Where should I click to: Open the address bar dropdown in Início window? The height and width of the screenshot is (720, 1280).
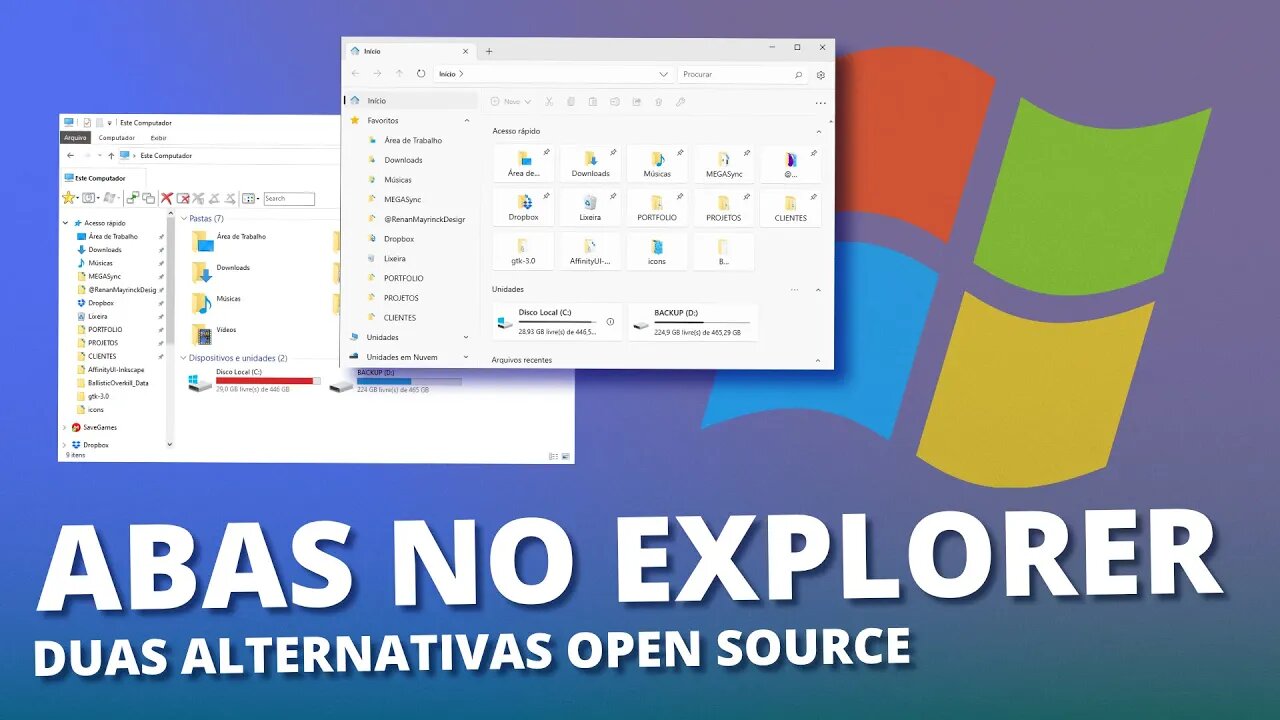(663, 74)
